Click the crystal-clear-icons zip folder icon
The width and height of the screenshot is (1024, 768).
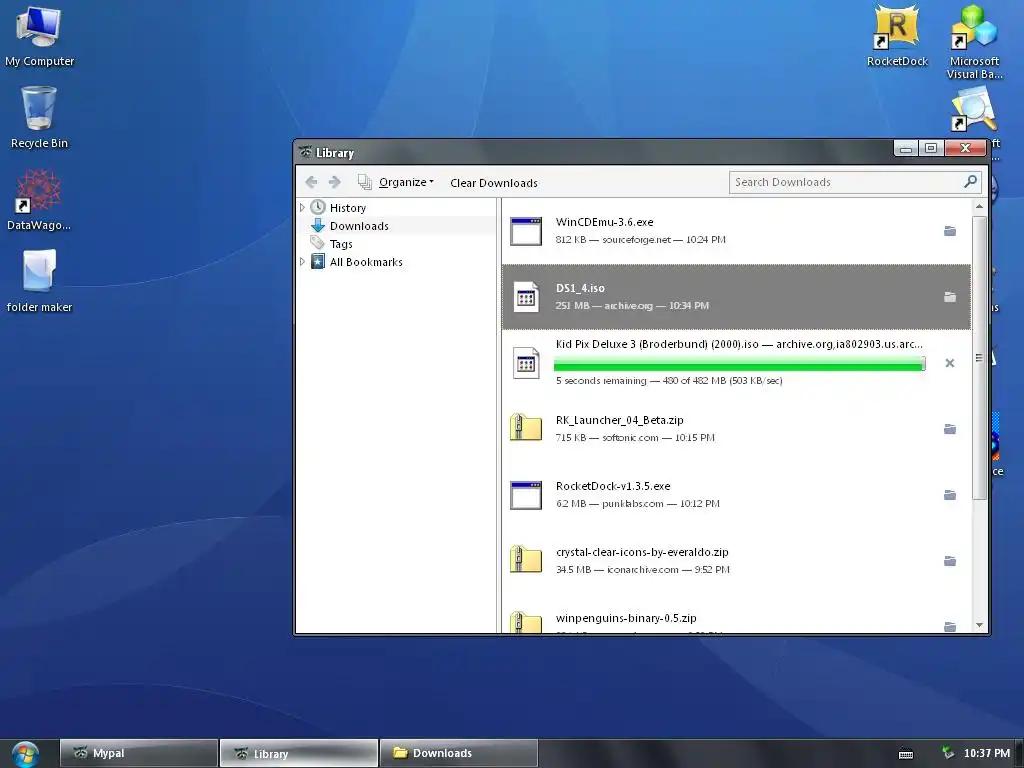526,560
